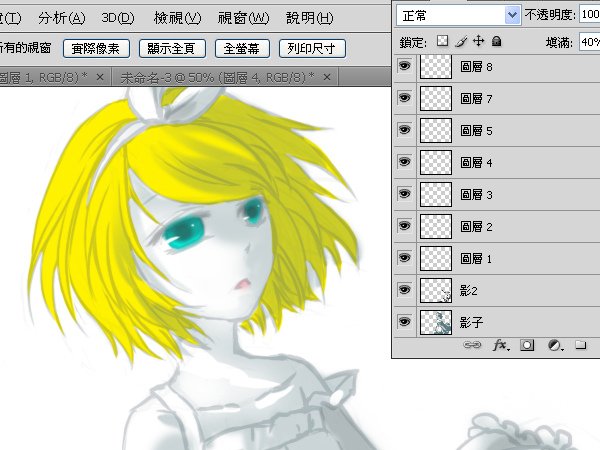Click the lock all padlock icon
Viewport: 600px width, 450px height.
point(496,41)
